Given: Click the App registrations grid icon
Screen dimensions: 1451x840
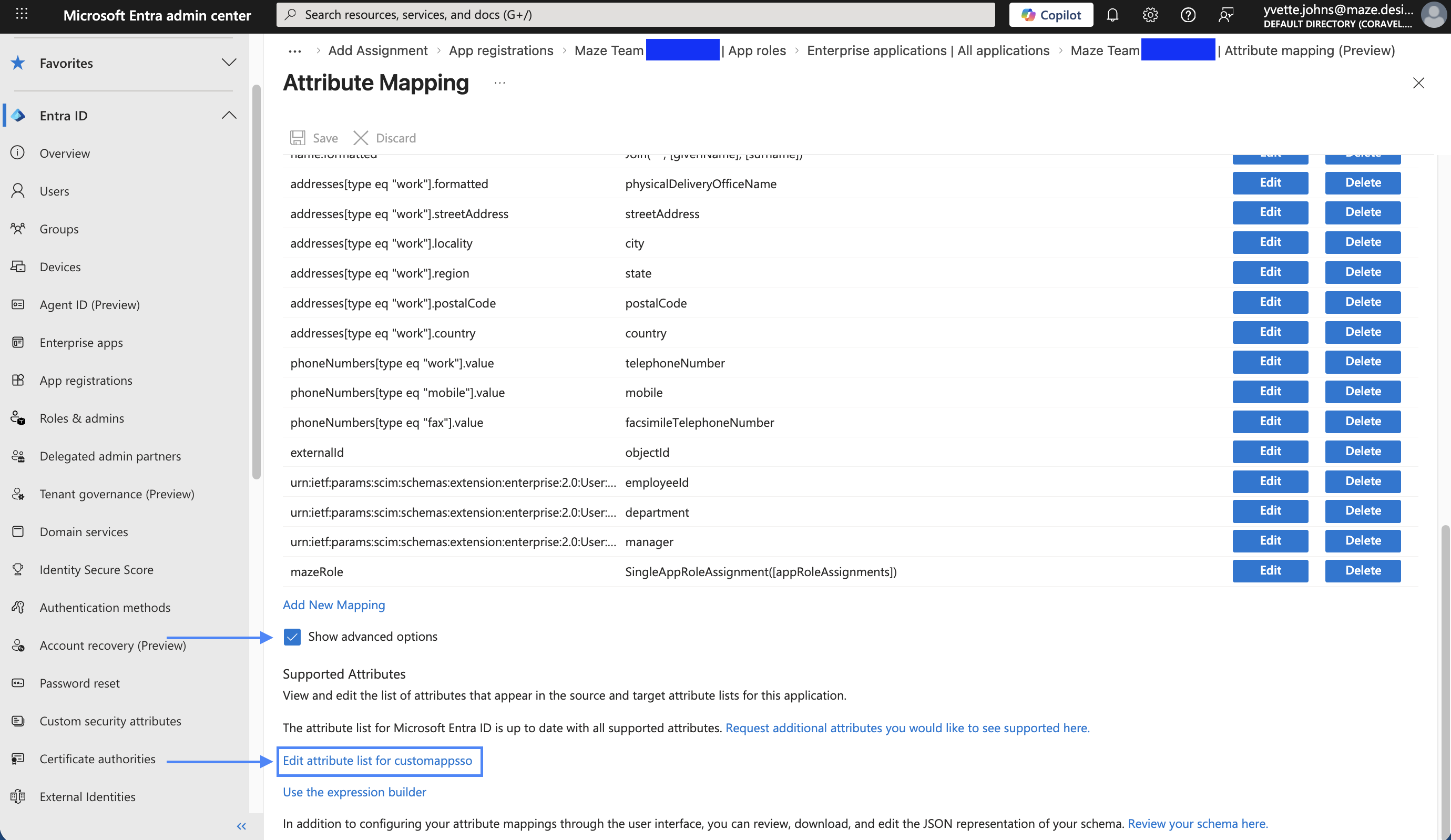Looking at the screenshot, I should point(18,380).
